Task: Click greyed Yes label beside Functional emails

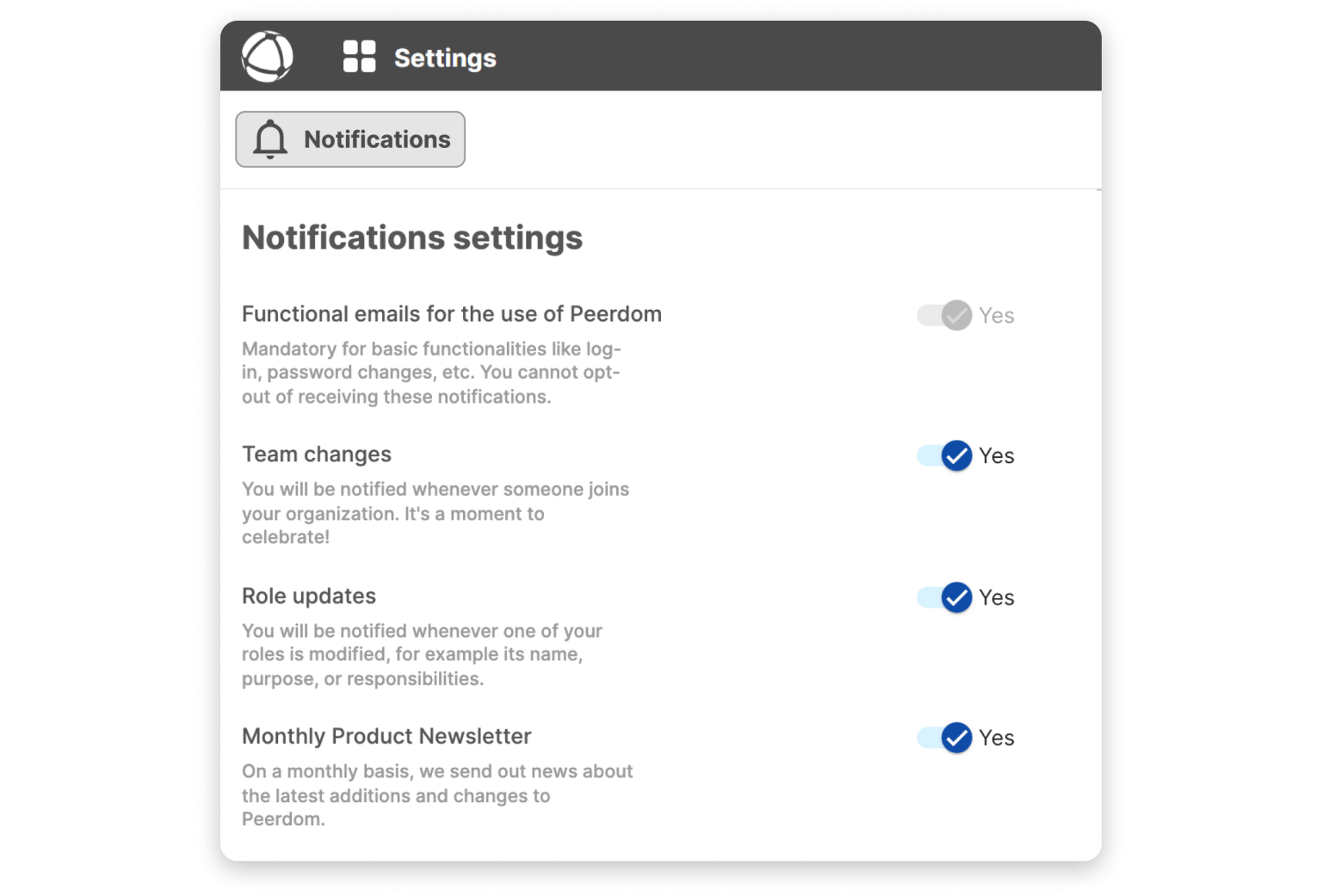Action: 997,316
